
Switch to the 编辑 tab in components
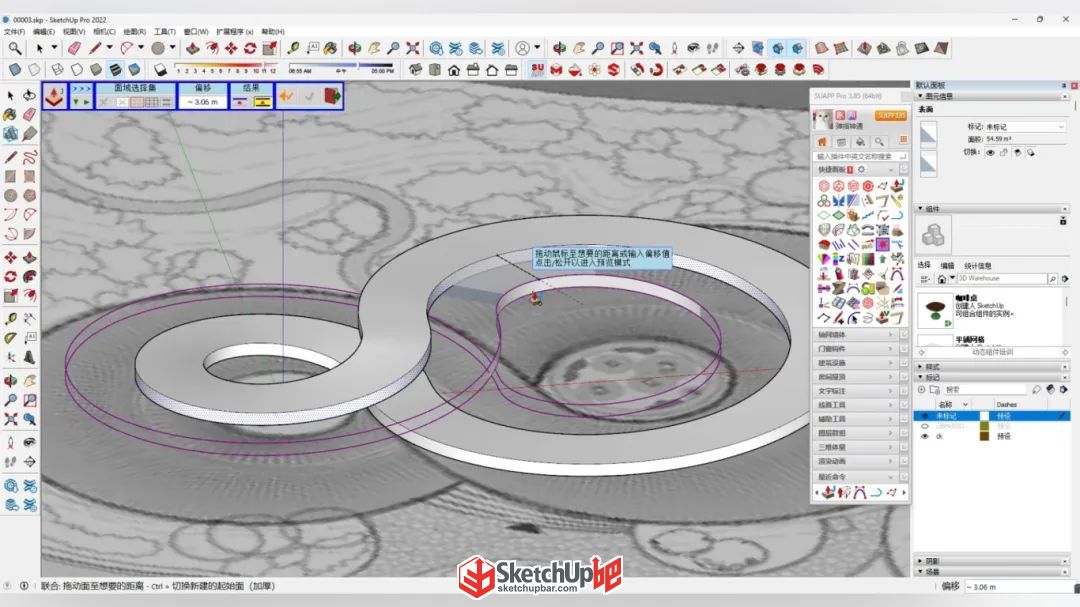click(948, 265)
